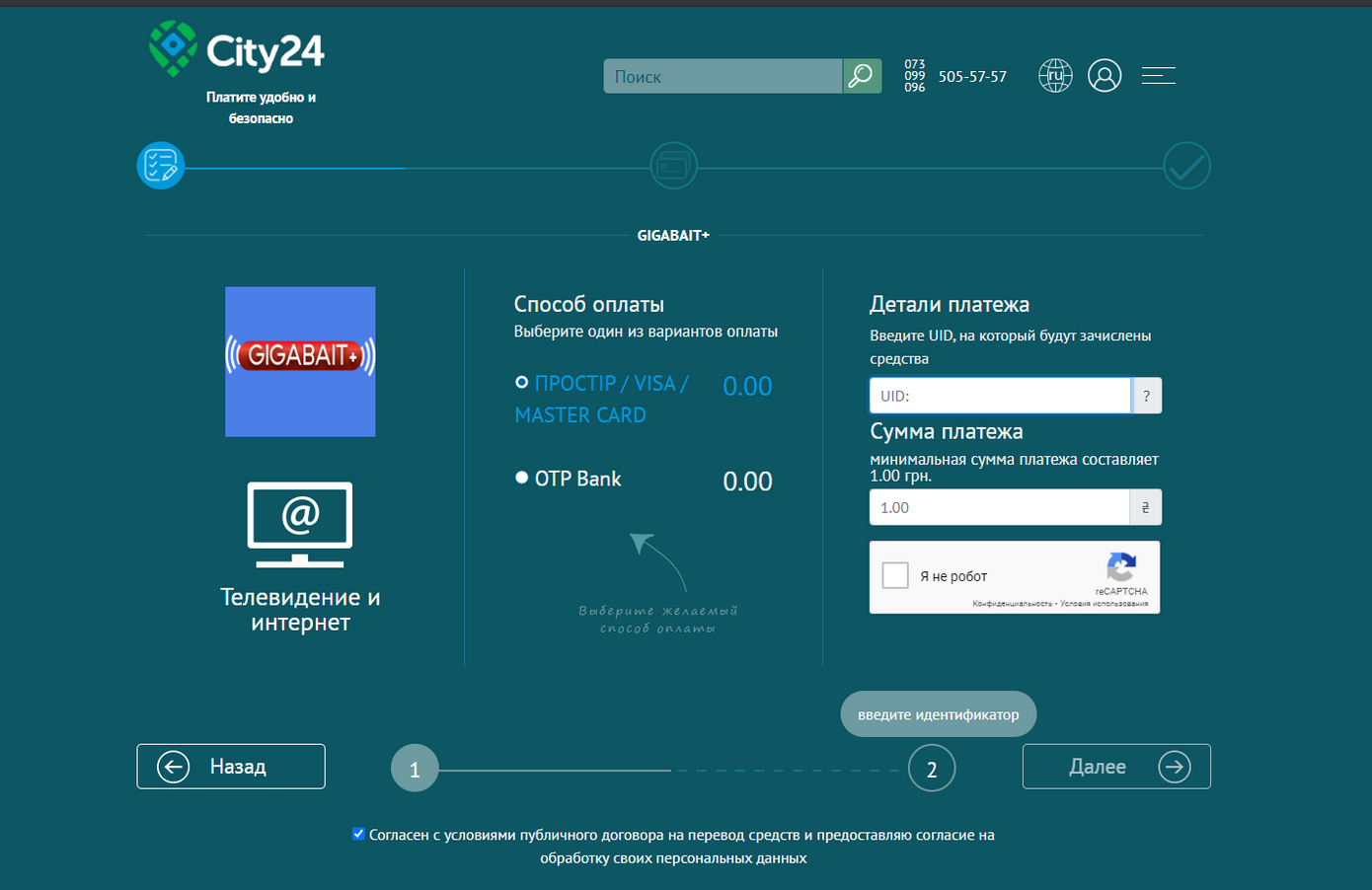Click the City24 logo
Screen dimensions: 1372x890
coord(237,49)
